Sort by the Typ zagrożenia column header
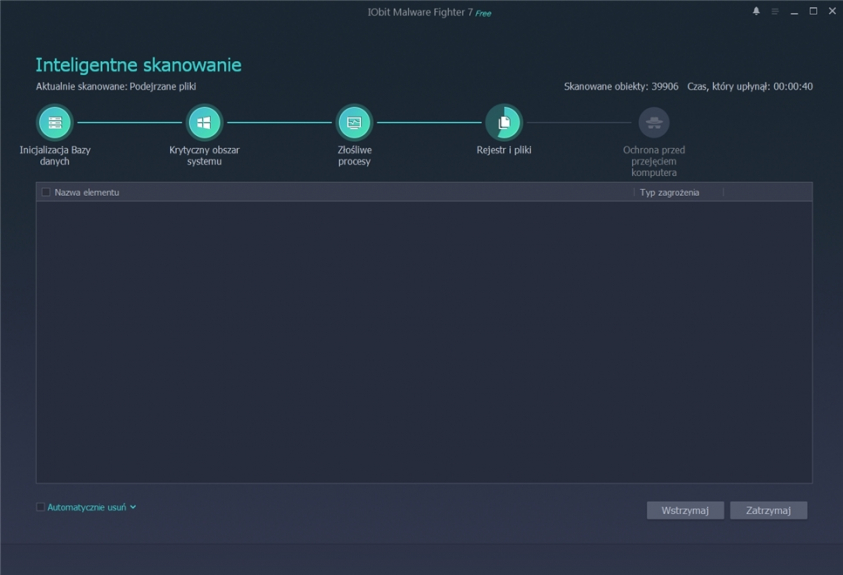This screenshot has height=575, width=843. [669, 192]
